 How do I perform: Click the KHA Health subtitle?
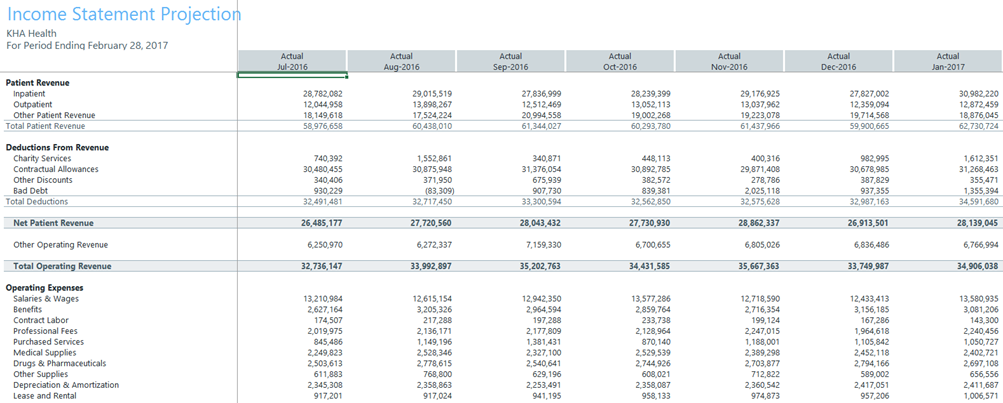coord(31,33)
